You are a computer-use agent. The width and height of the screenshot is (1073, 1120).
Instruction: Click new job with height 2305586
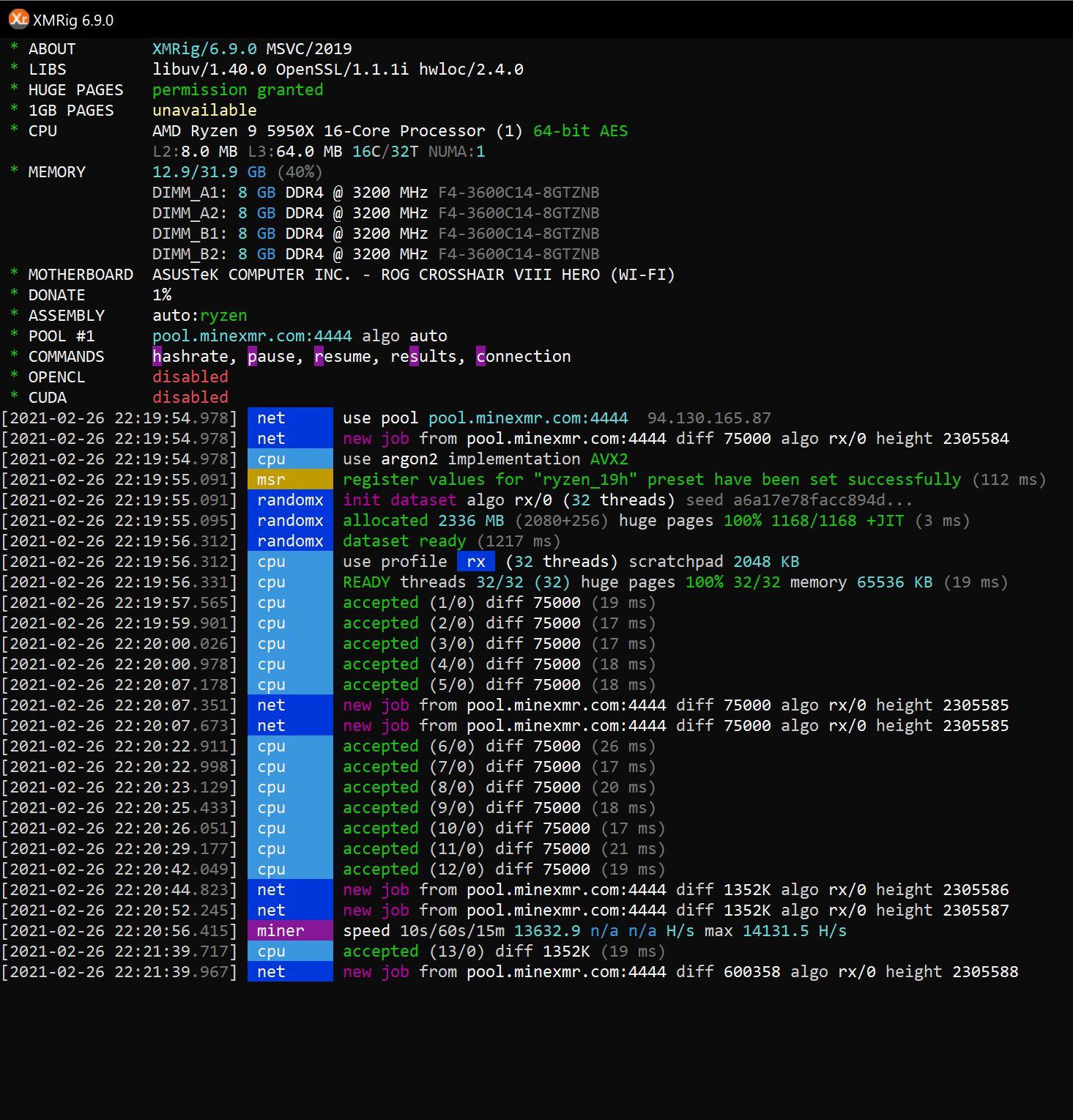point(675,889)
